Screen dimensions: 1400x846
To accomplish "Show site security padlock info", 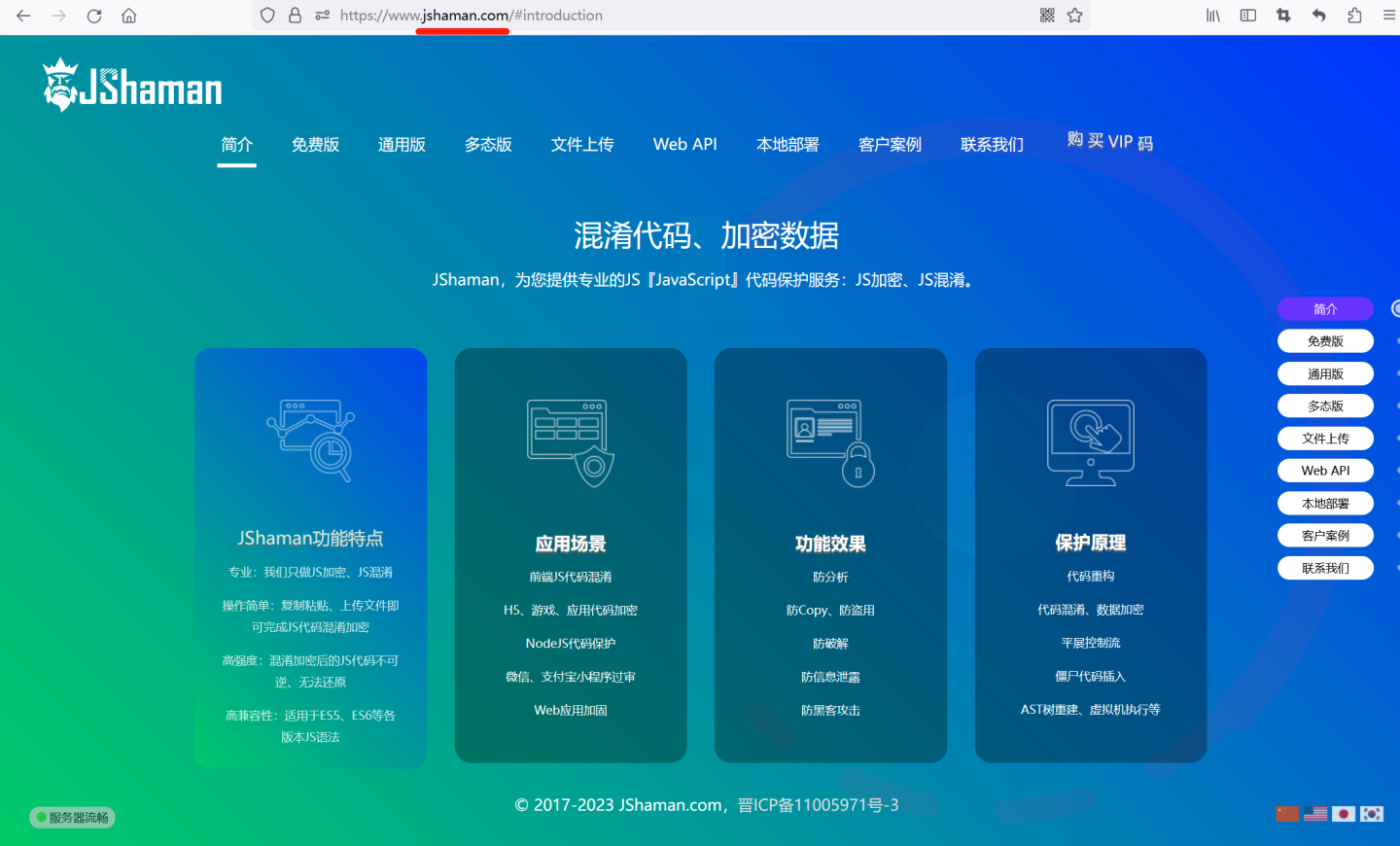I will pyautogui.click(x=296, y=16).
